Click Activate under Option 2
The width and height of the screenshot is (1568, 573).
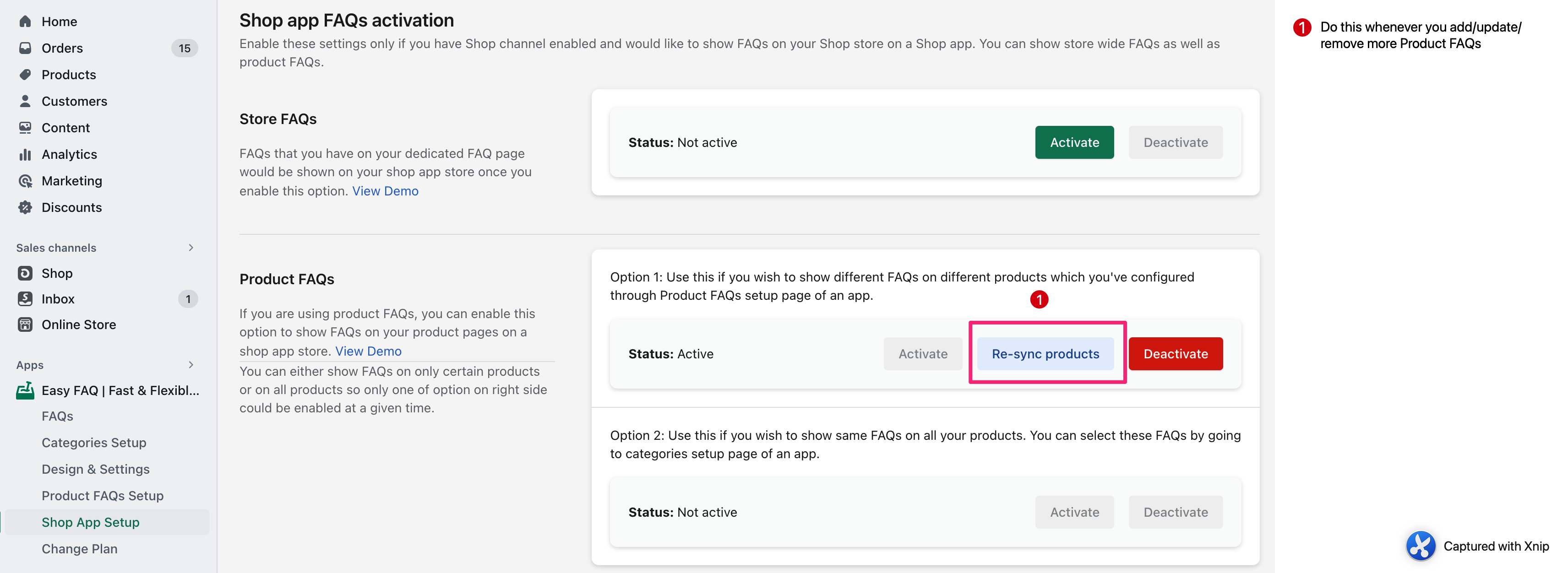point(1074,512)
